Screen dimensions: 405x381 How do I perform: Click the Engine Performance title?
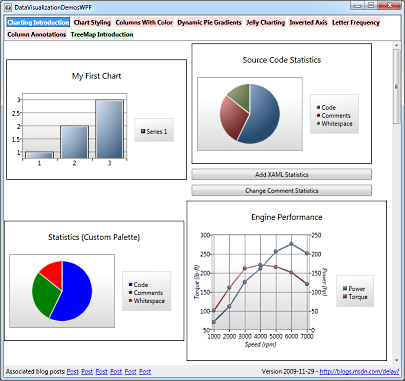tap(287, 217)
